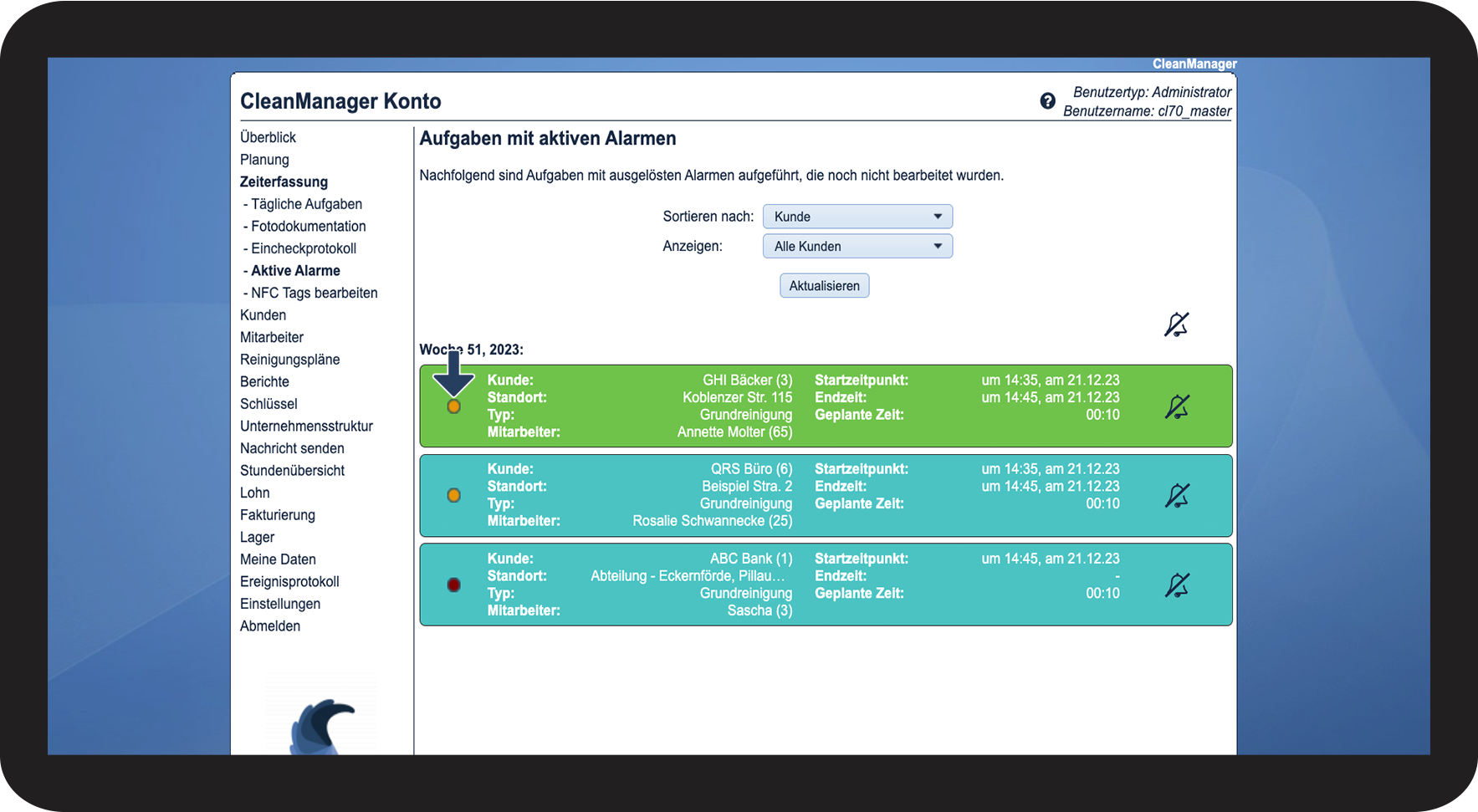1478x812 pixels.
Task: Expand the Zeiterfassung sidebar section
Action: (284, 182)
